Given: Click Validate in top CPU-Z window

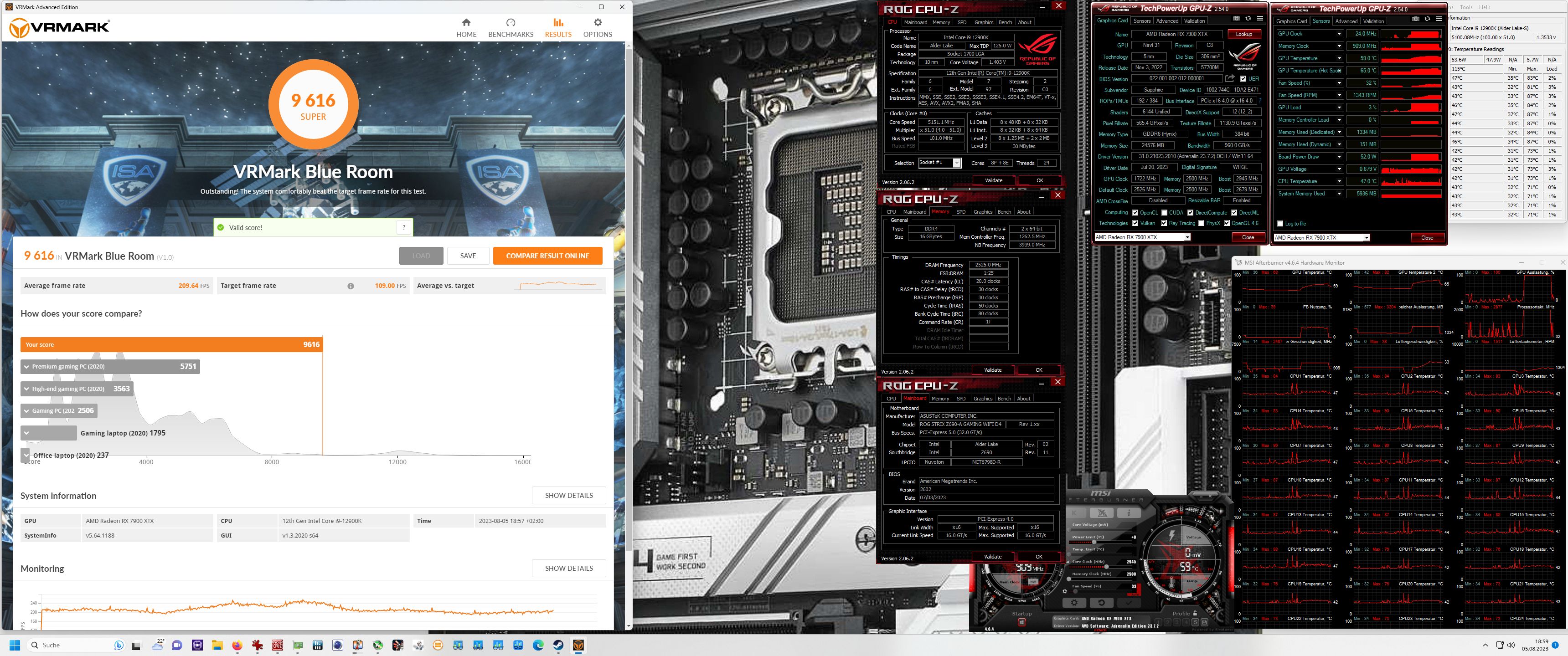Looking at the screenshot, I should tap(993, 180).
